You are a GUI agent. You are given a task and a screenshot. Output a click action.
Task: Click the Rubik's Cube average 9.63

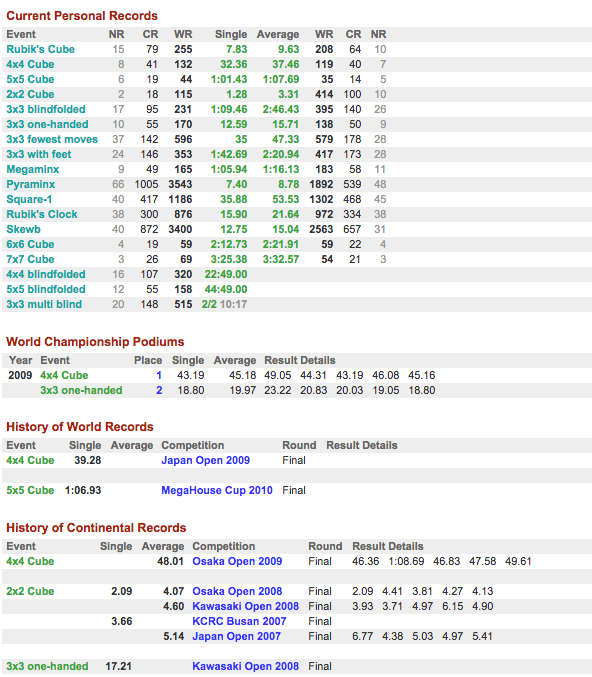pos(288,49)
